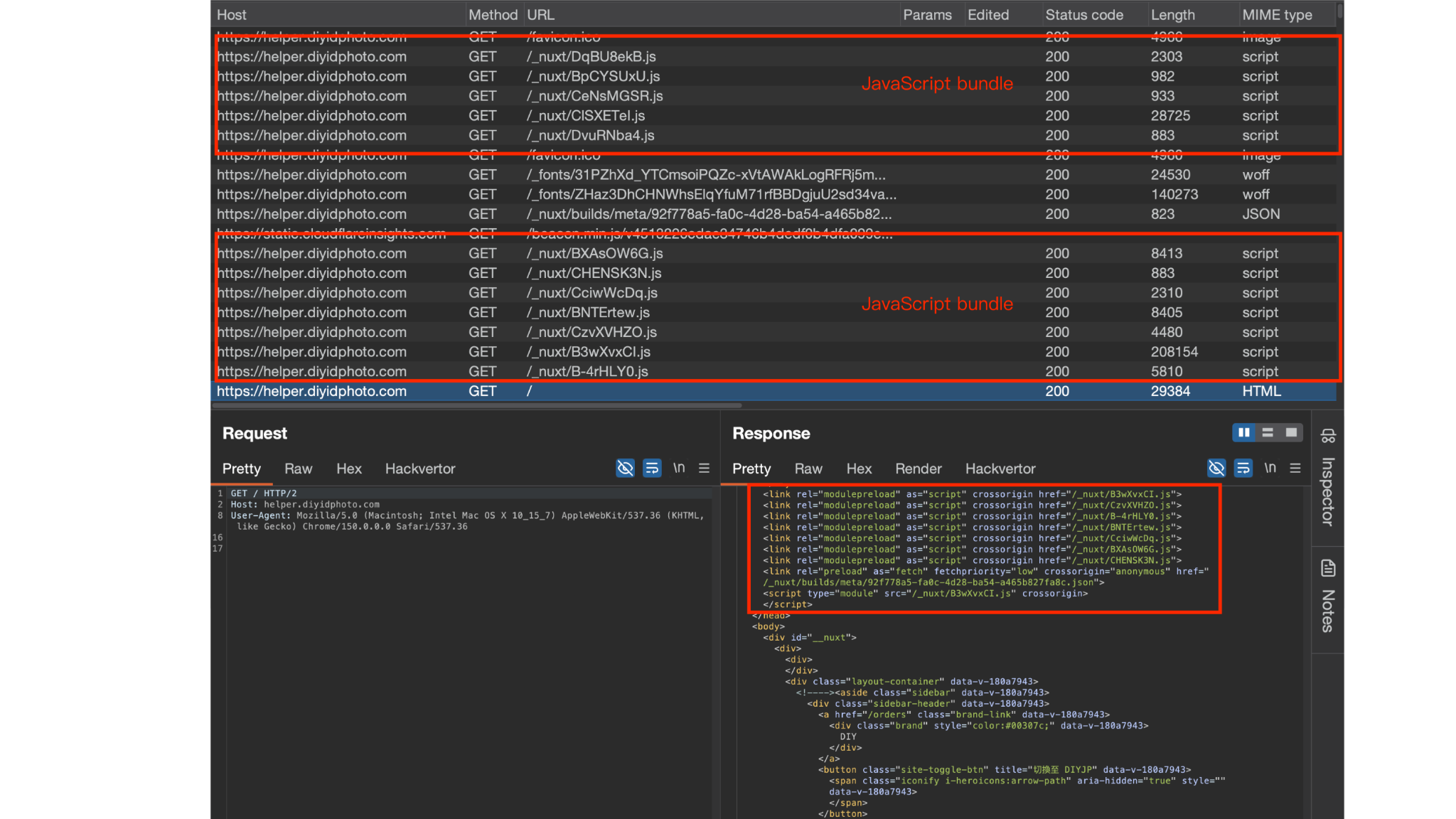Select the /_nuxt/B-4rHLY0.js request row
This screenshot has height=819, width=1456.
coord(773,372)
